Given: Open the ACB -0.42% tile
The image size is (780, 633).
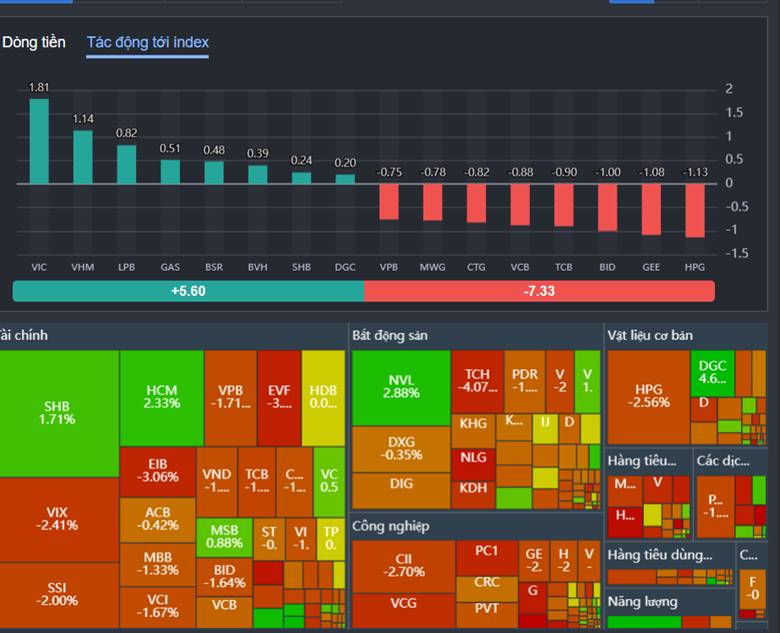Looking at the screenshot, I should (x=158, y=520).
